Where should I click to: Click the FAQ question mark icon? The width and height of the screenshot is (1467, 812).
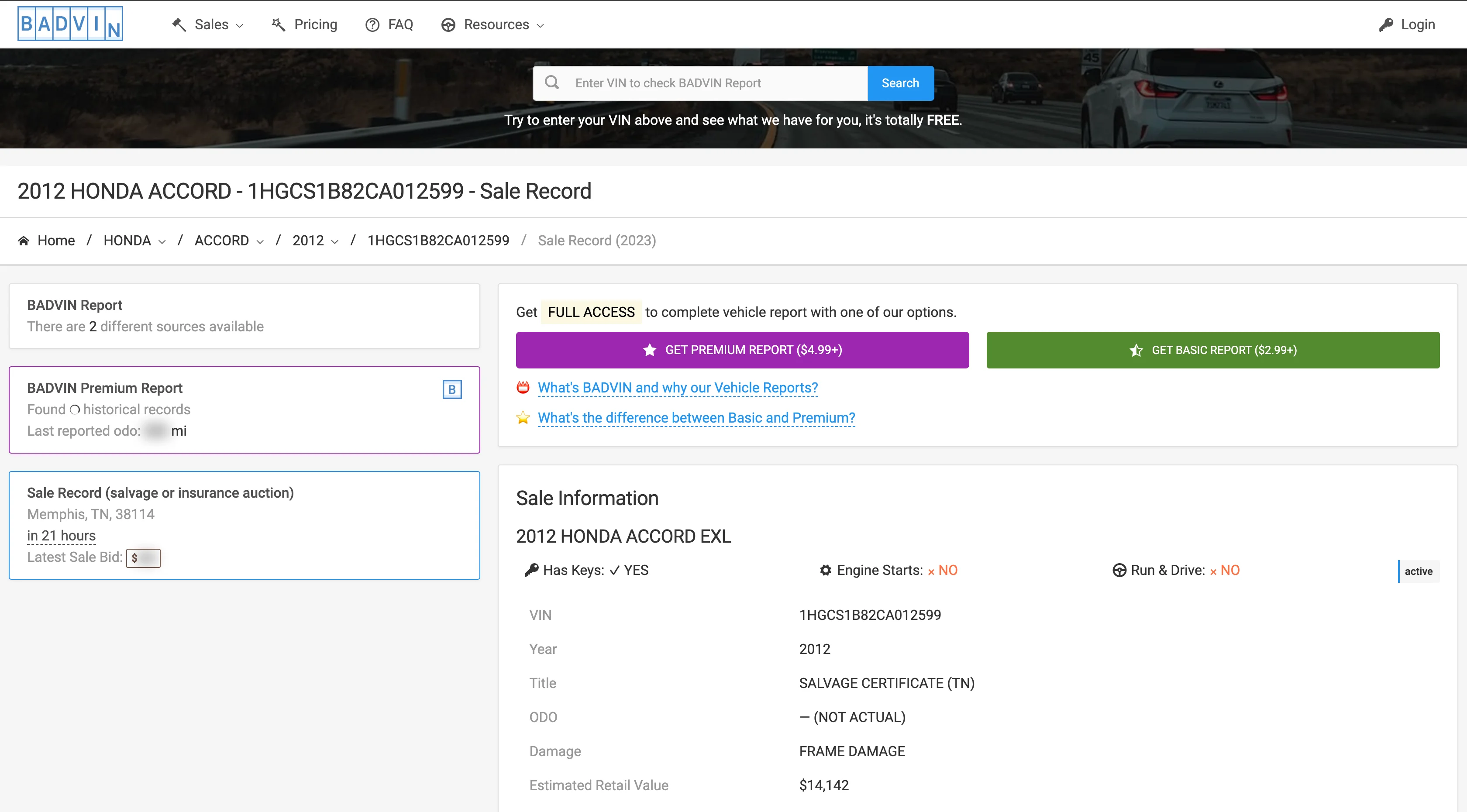372,24
